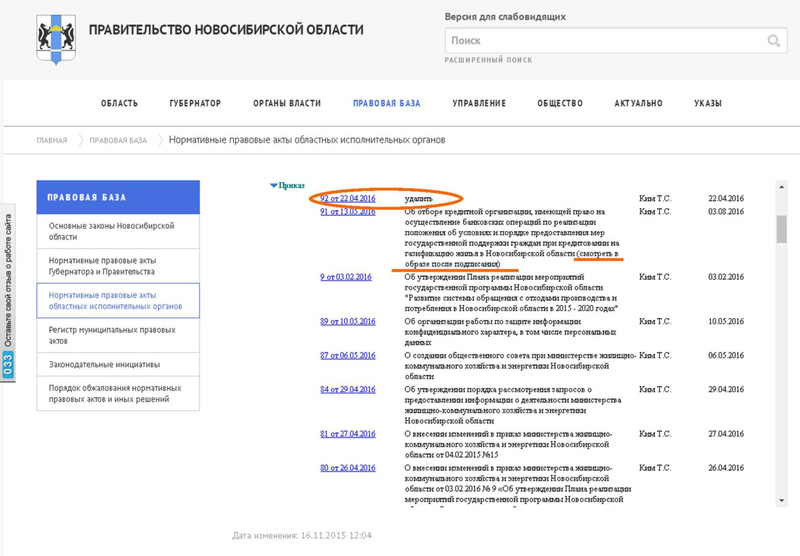The width and height of the screenshot is (800, 556).
Task: Go to ПРАВОВАЯ БАЗА breadcrumb link
Action: (x=118, y=140)
